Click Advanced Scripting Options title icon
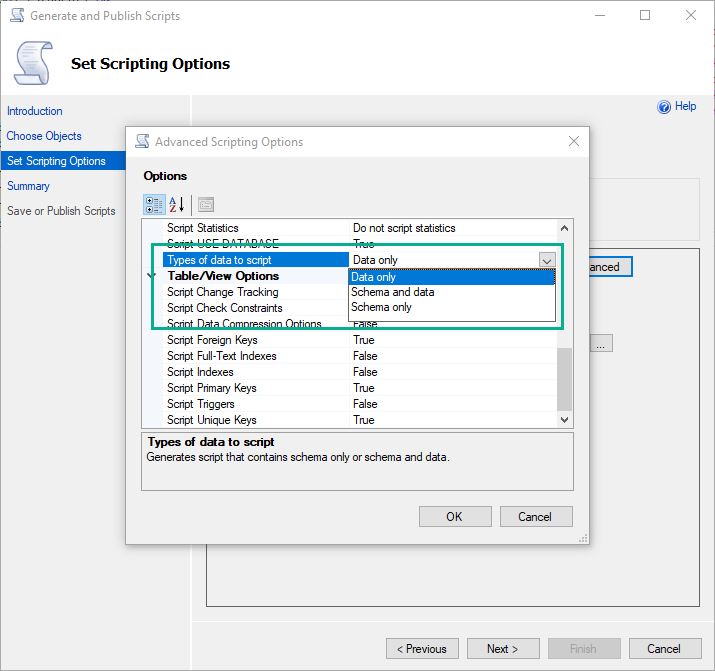 [x=142, y=142]
